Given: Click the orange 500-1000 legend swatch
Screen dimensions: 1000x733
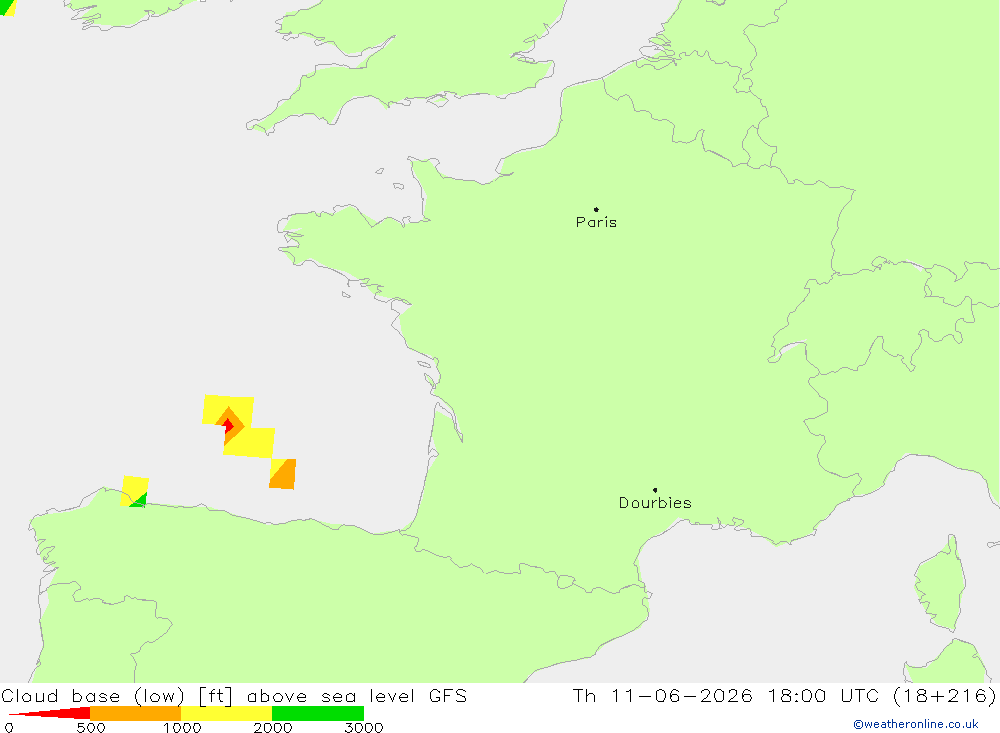Looking at the screenshot, I should 135,713.
